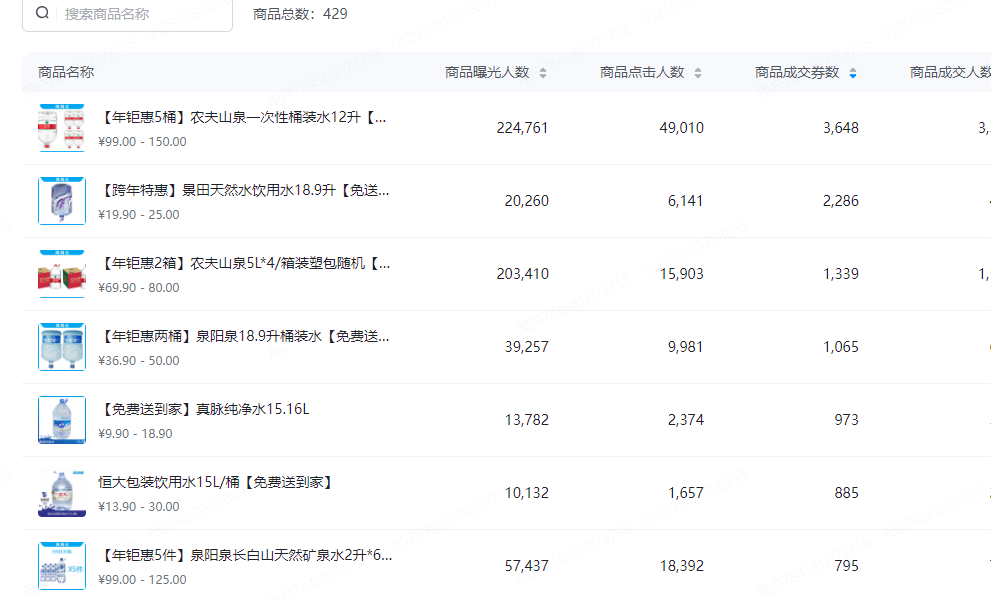This screenshot has height=601, width=991.
Task: Click 【年钜惠2箱】农夫山泉5L product title
Action: coord(244,264)
